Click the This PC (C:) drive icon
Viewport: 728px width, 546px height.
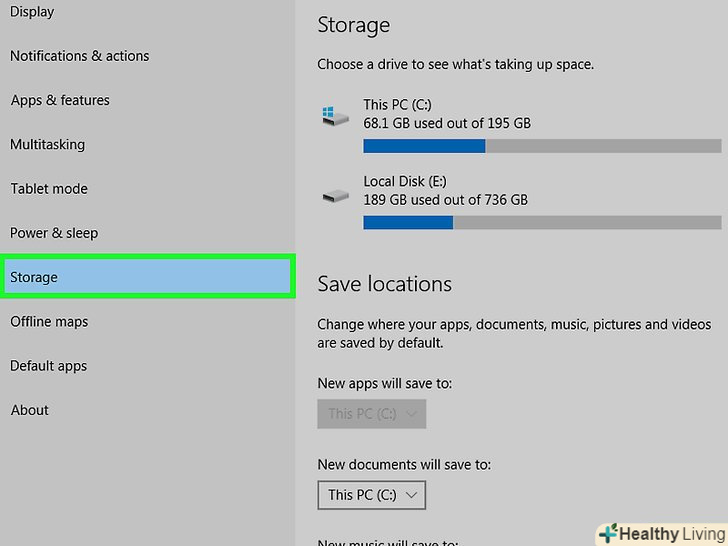(x=335, y=115)
